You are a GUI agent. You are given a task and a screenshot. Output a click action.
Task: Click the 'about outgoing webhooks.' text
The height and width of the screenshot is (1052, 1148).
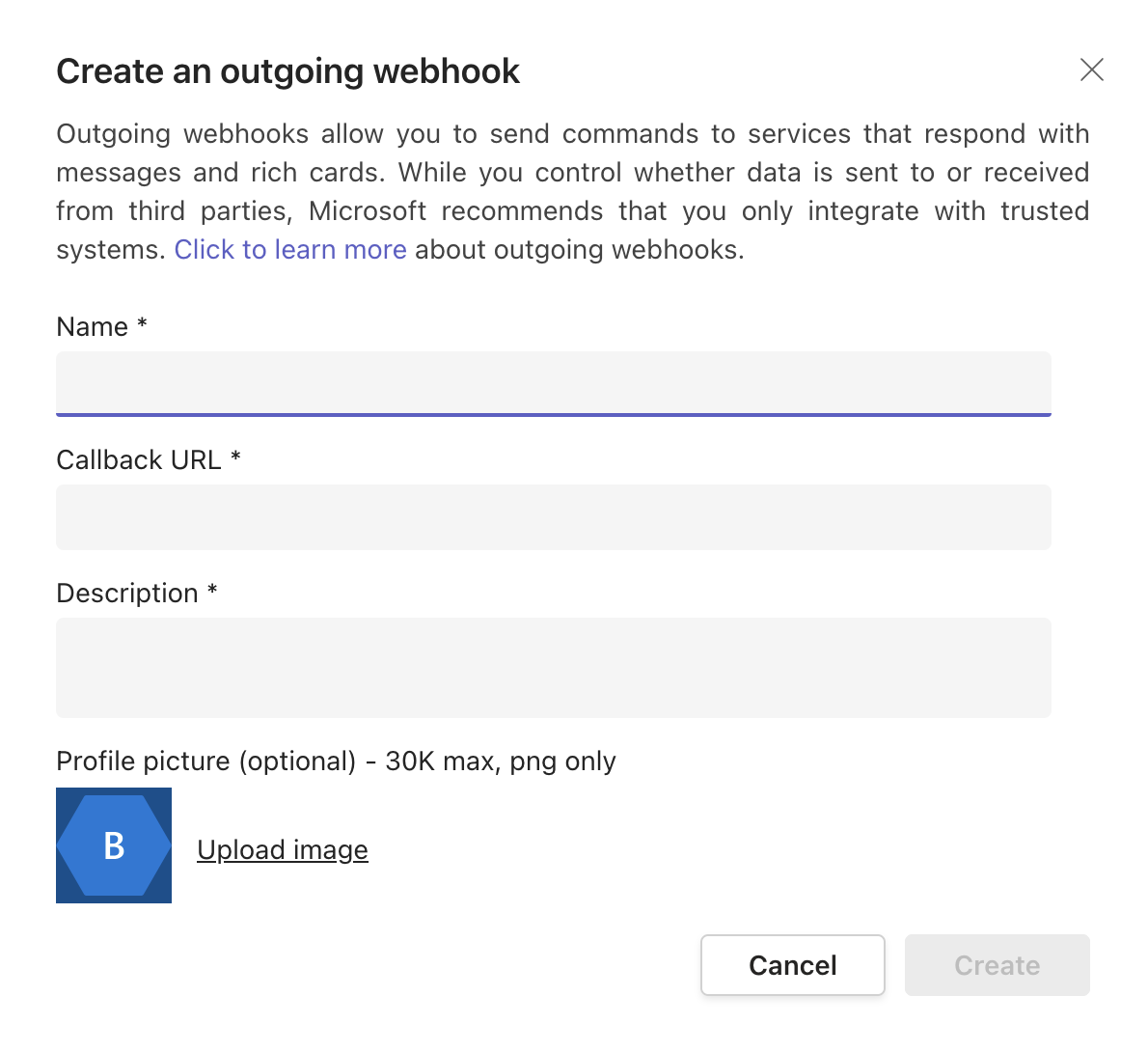580,250
